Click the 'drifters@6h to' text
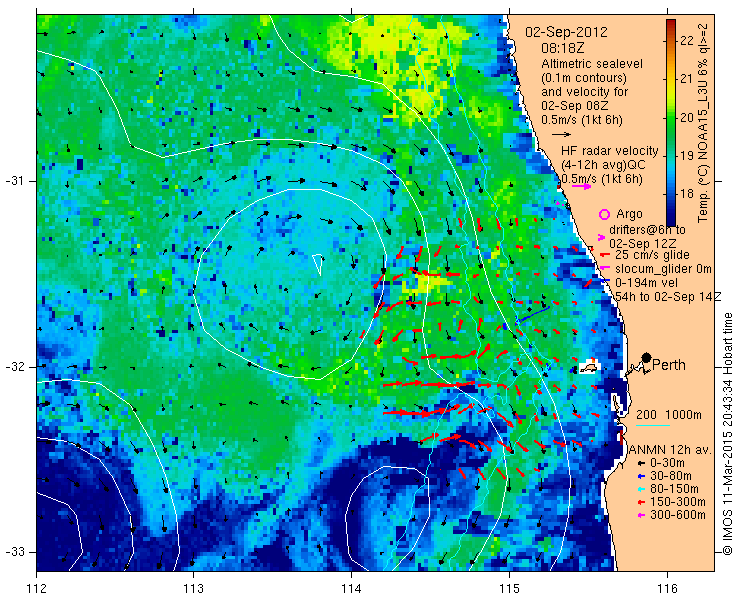Viewport: 740px width, 600px height. click(647, 230)
